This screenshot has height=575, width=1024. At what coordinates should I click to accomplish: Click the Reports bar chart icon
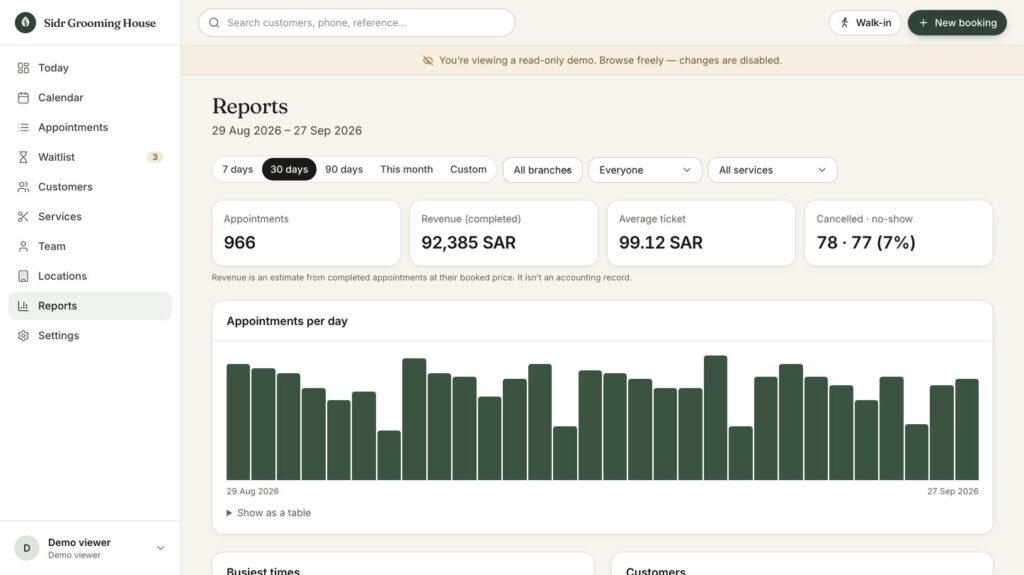click(24, 306)
